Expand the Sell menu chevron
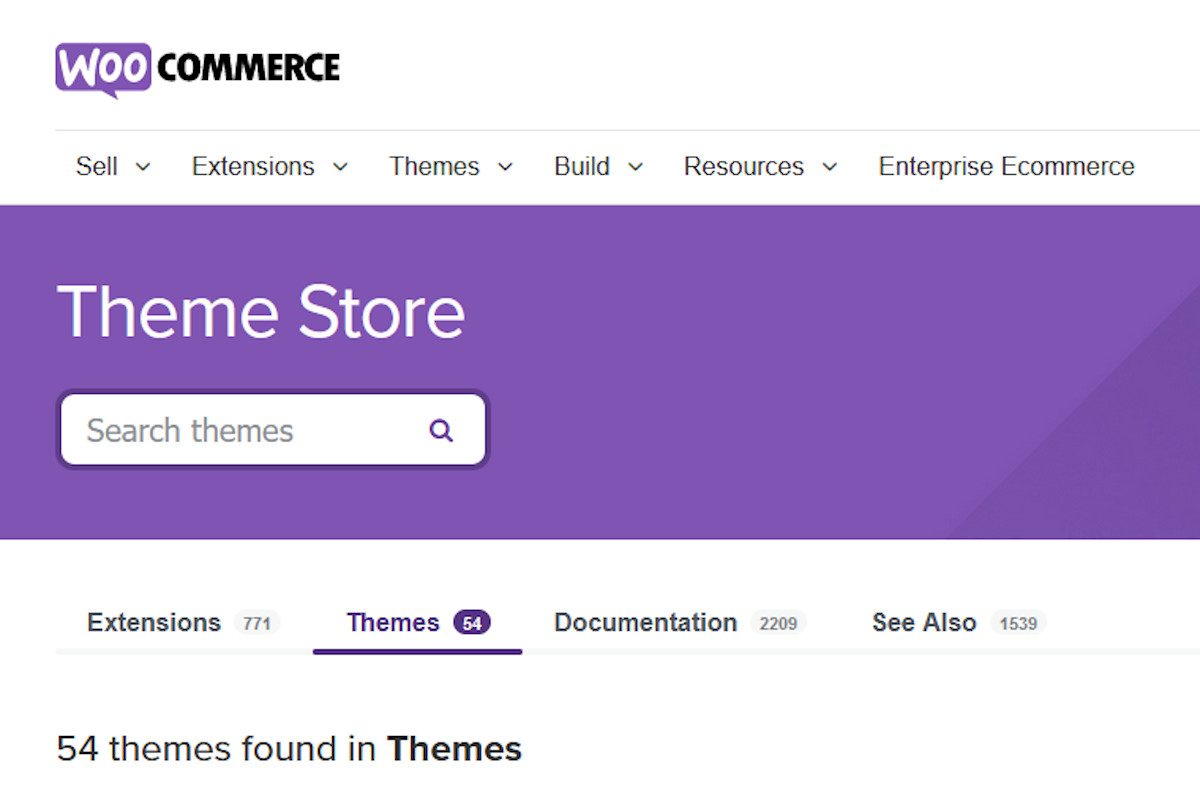This screenshot has height=805, width=1200. (143, 167)
